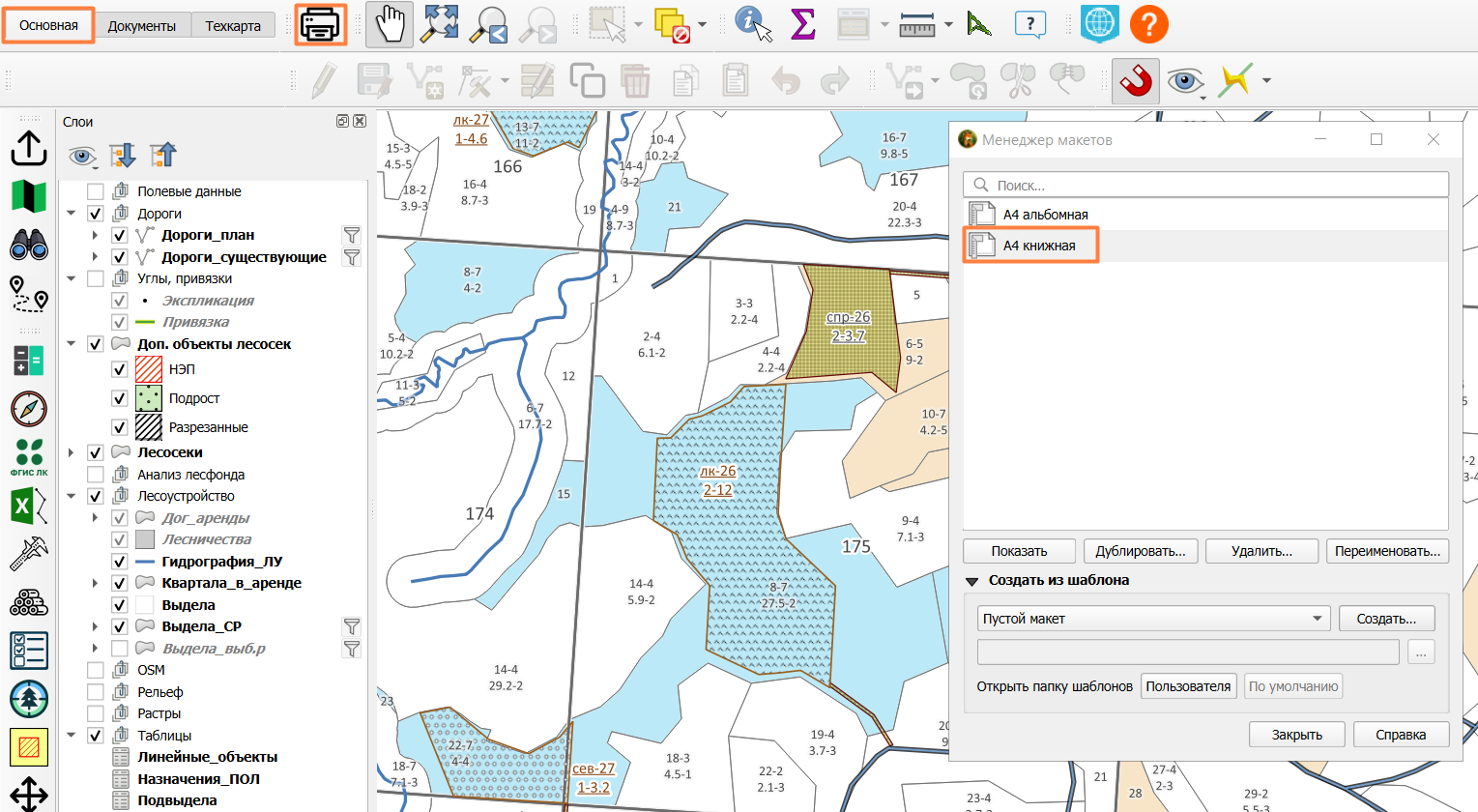Expand the Дороги_план layer
1478x812 pixels.
[95, 235]
